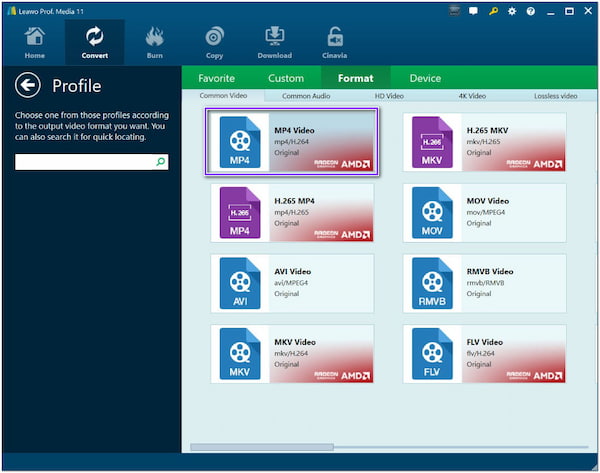
Task: Open help via the question mark icon
Action: [530, 11]
